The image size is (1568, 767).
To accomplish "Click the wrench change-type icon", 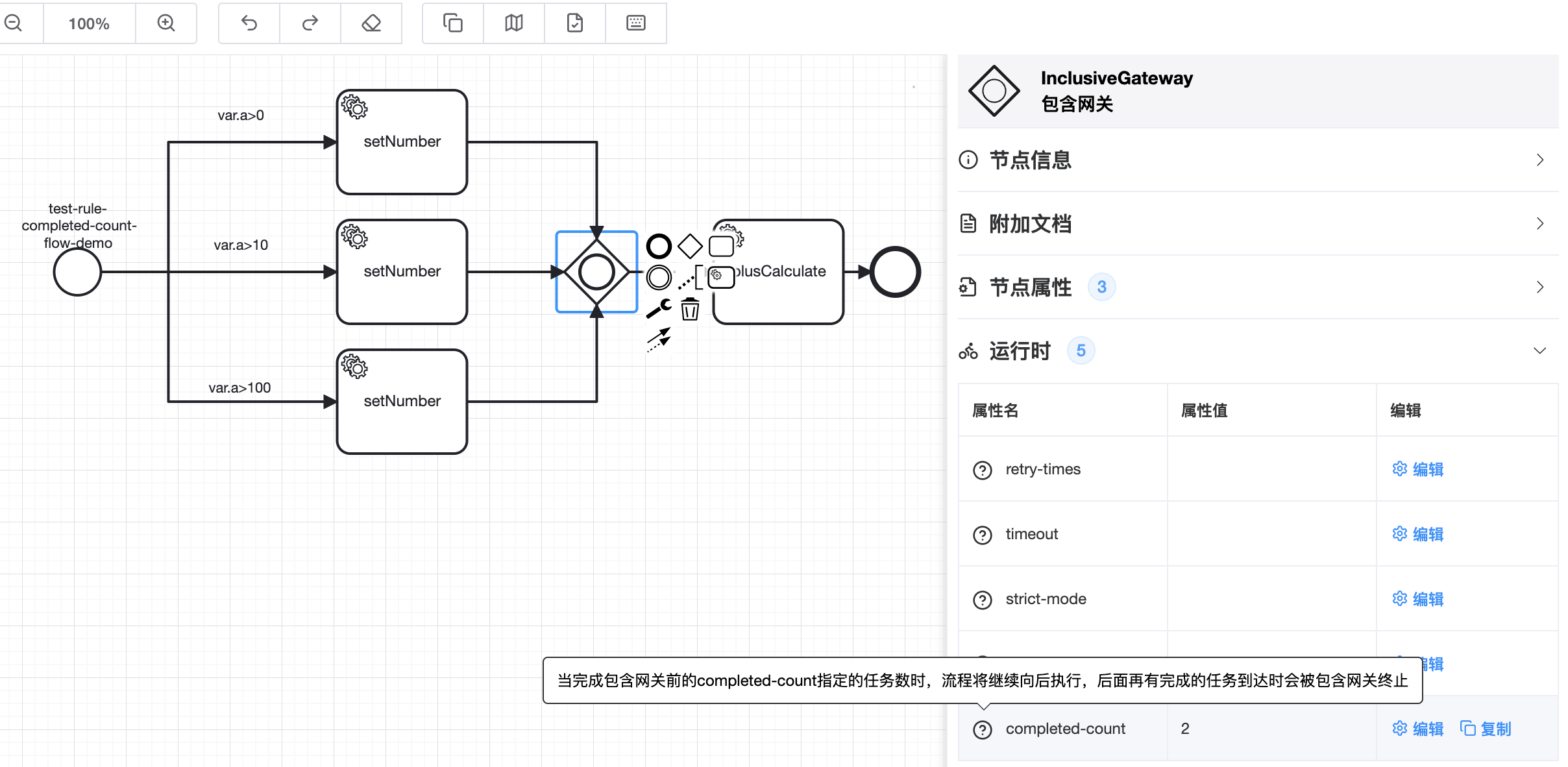I will coord(659,309).
